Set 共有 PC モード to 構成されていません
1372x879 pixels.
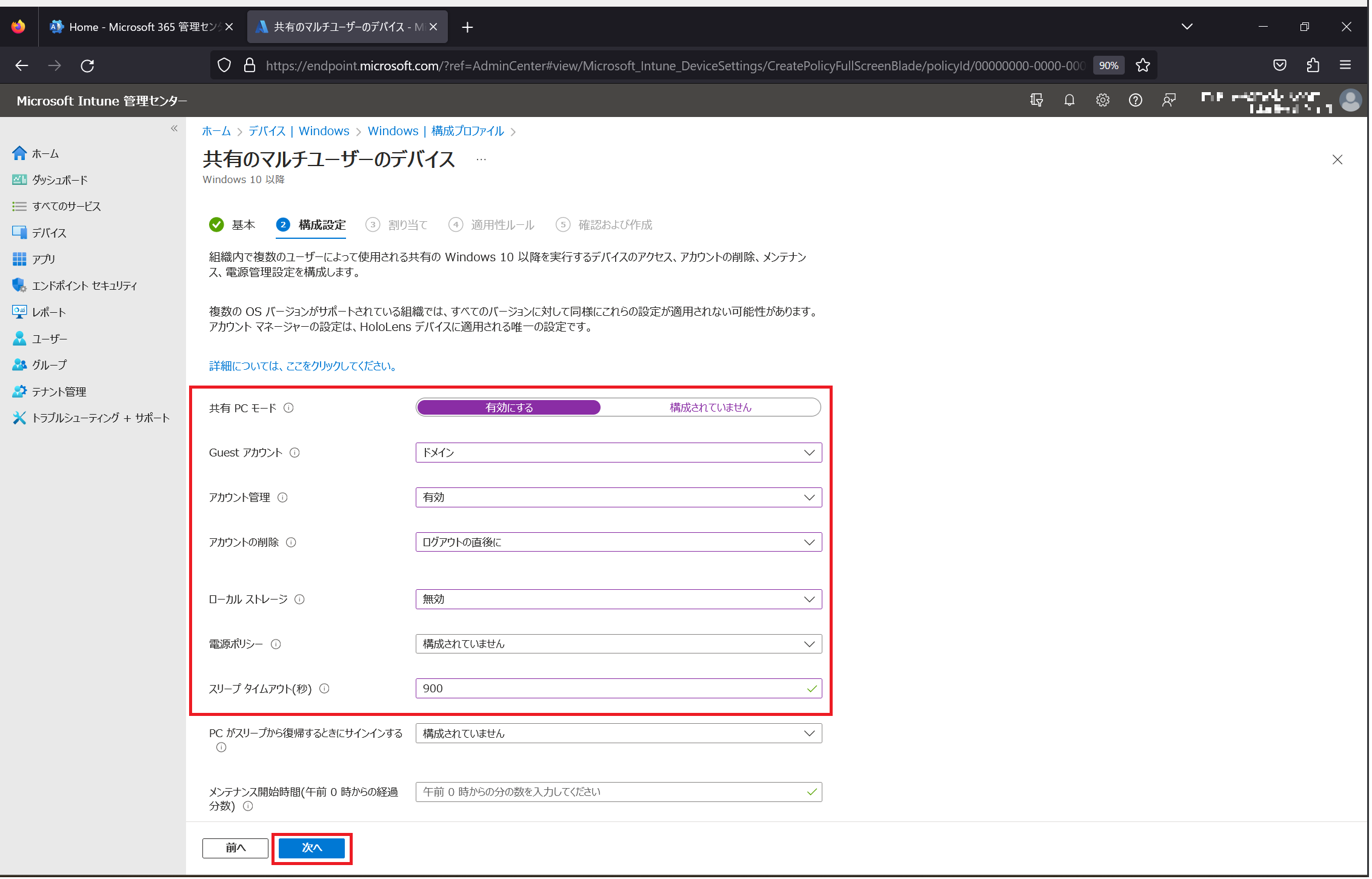711,408
